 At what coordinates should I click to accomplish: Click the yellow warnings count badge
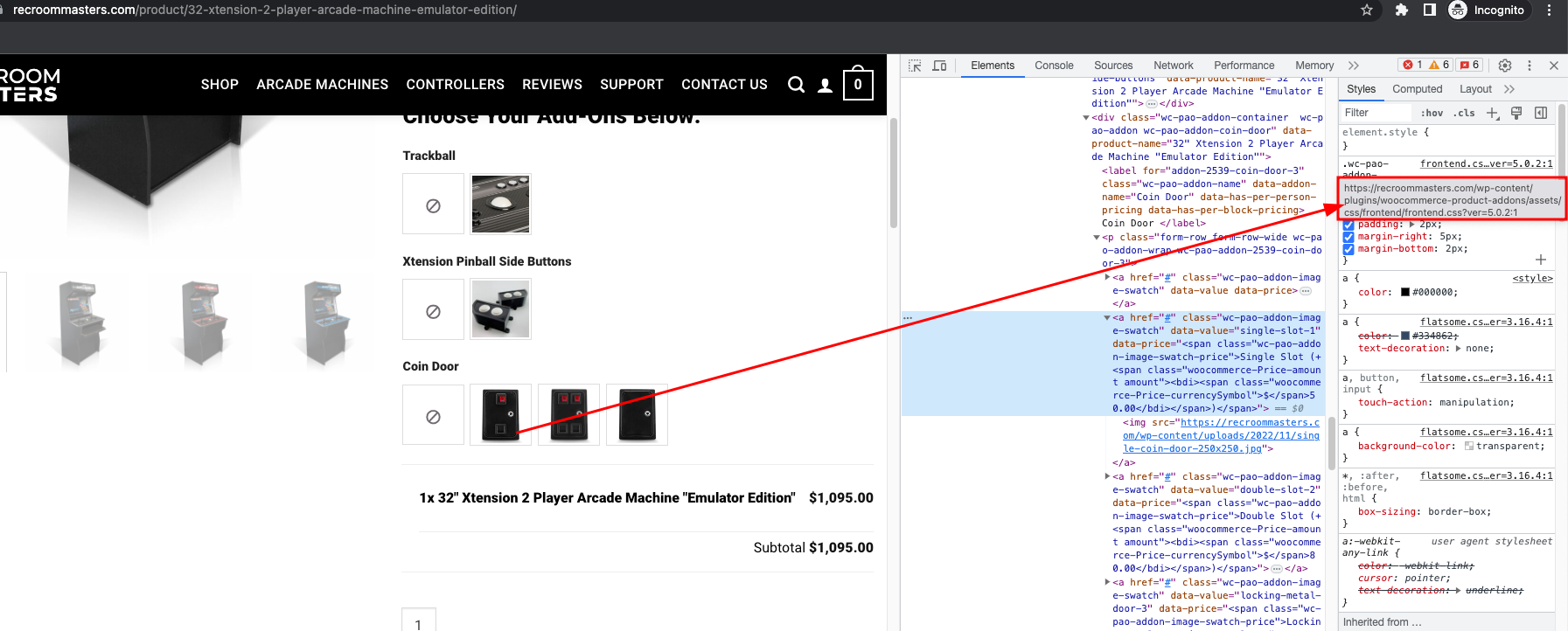click(x=1439, y=65)
